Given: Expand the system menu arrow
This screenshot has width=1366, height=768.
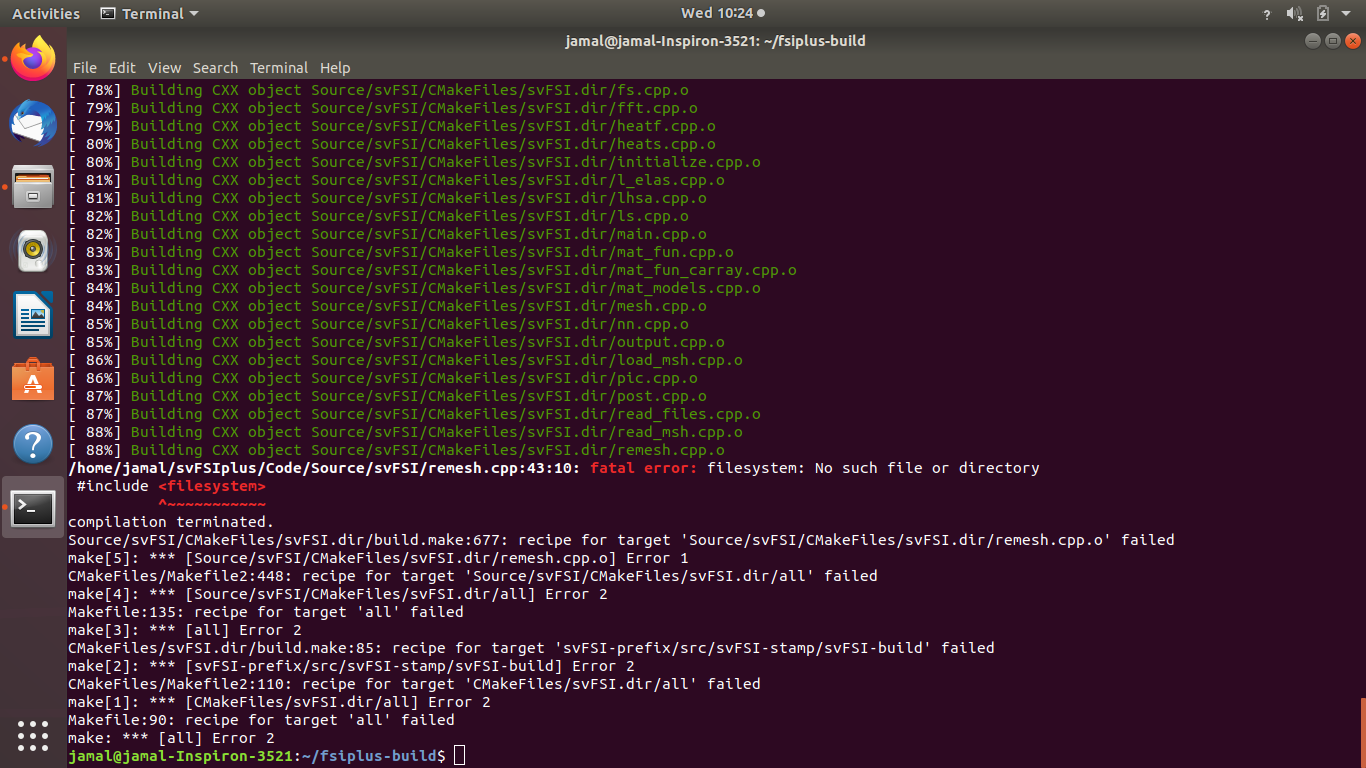Looking at the screenshot, I should tap(1347, 14).
